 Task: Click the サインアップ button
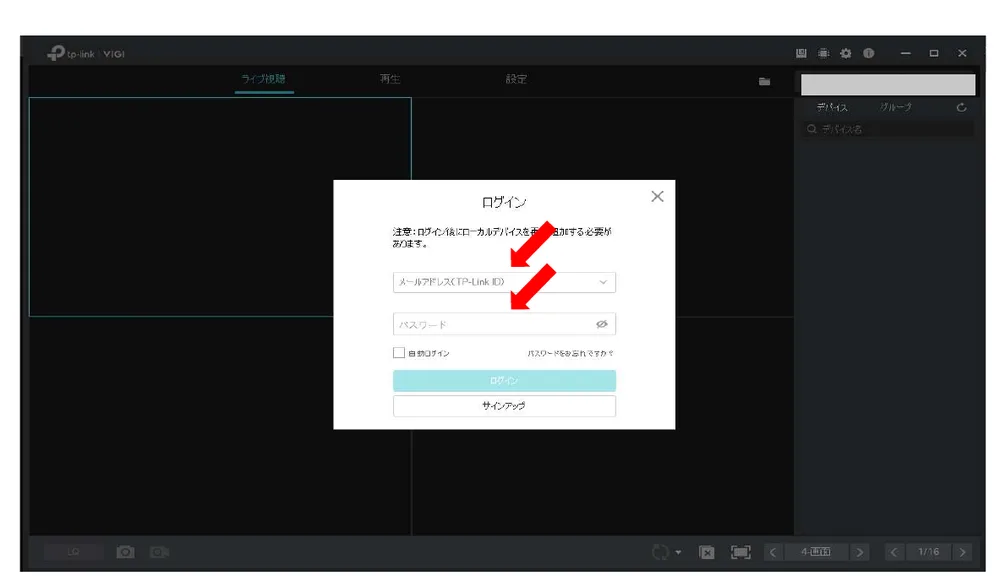coord(504,406)
